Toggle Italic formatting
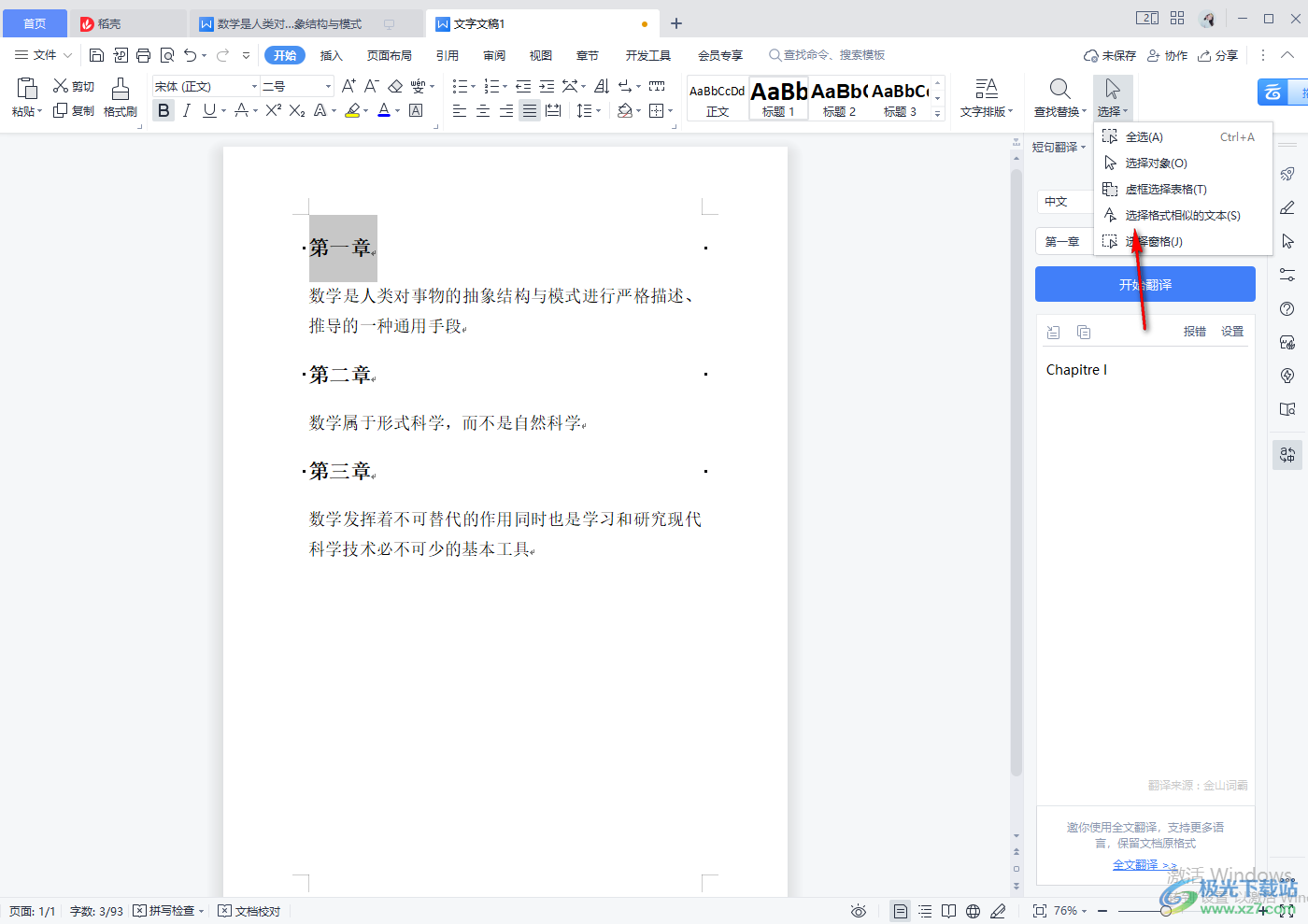This screenshot has height=924, width=1308. coord(187,110)
